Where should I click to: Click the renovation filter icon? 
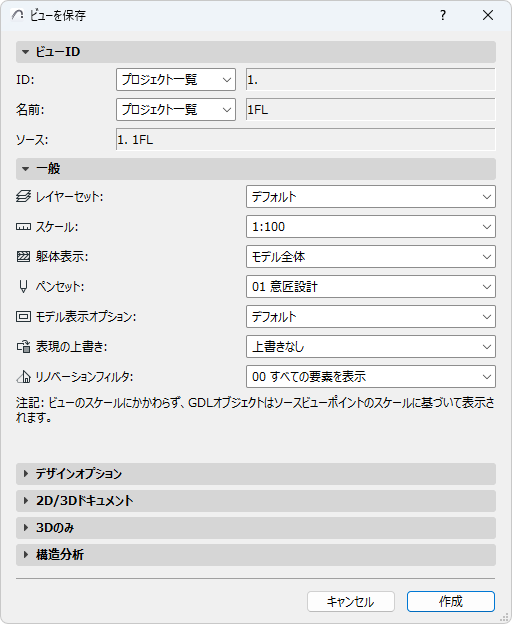click(x=23, y=377)
